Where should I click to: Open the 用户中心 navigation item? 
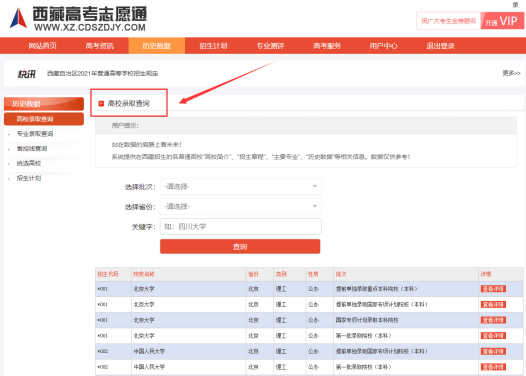point(383,46)
